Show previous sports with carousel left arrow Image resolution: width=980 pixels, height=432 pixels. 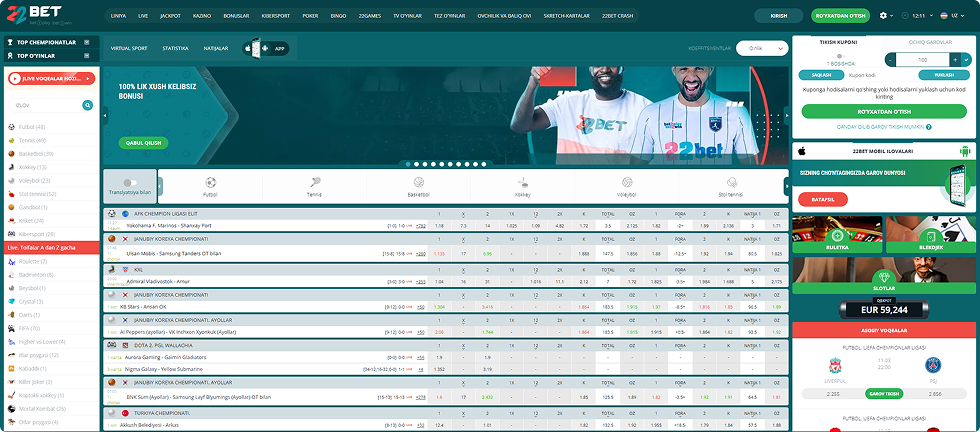(160, 186)
